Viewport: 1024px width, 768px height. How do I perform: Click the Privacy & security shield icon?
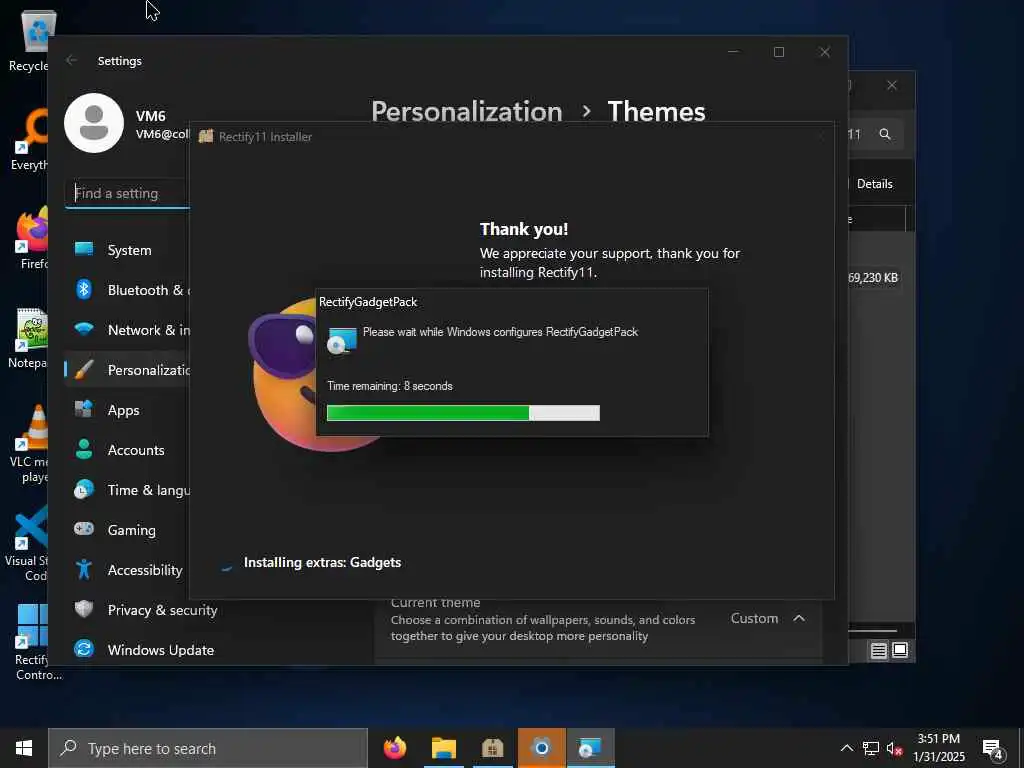[x=84, y=609]
